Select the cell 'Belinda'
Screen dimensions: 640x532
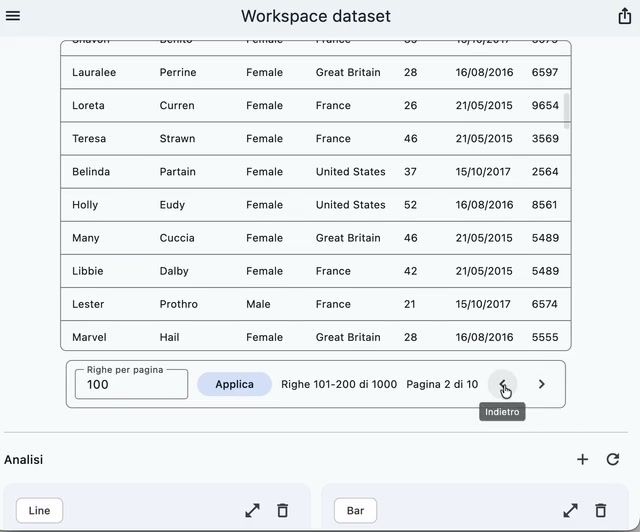[x=91, y=171]
